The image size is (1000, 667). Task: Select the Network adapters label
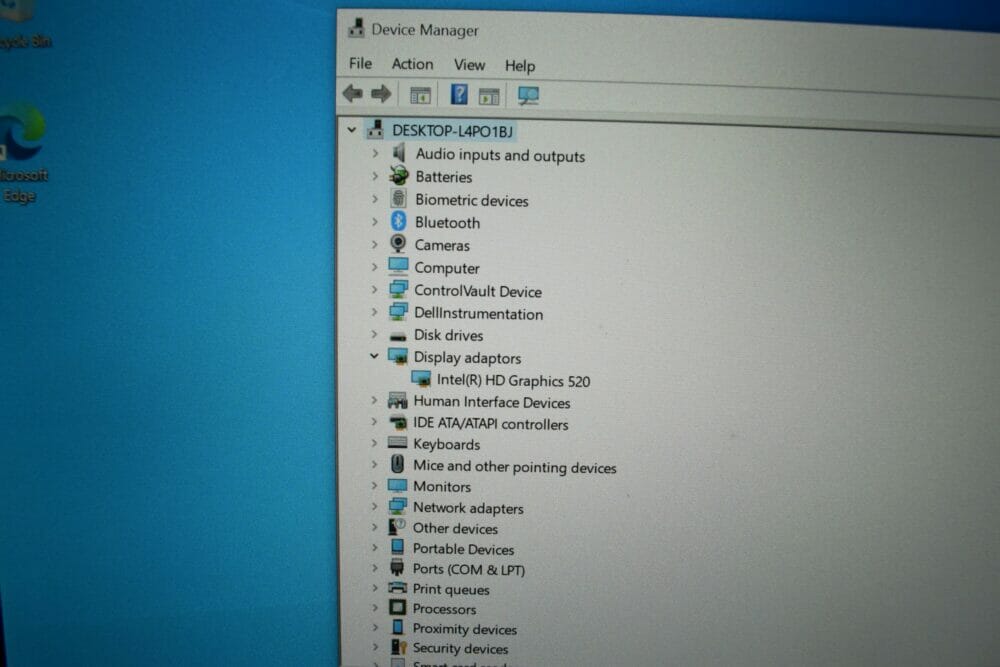tap(468, 508)
